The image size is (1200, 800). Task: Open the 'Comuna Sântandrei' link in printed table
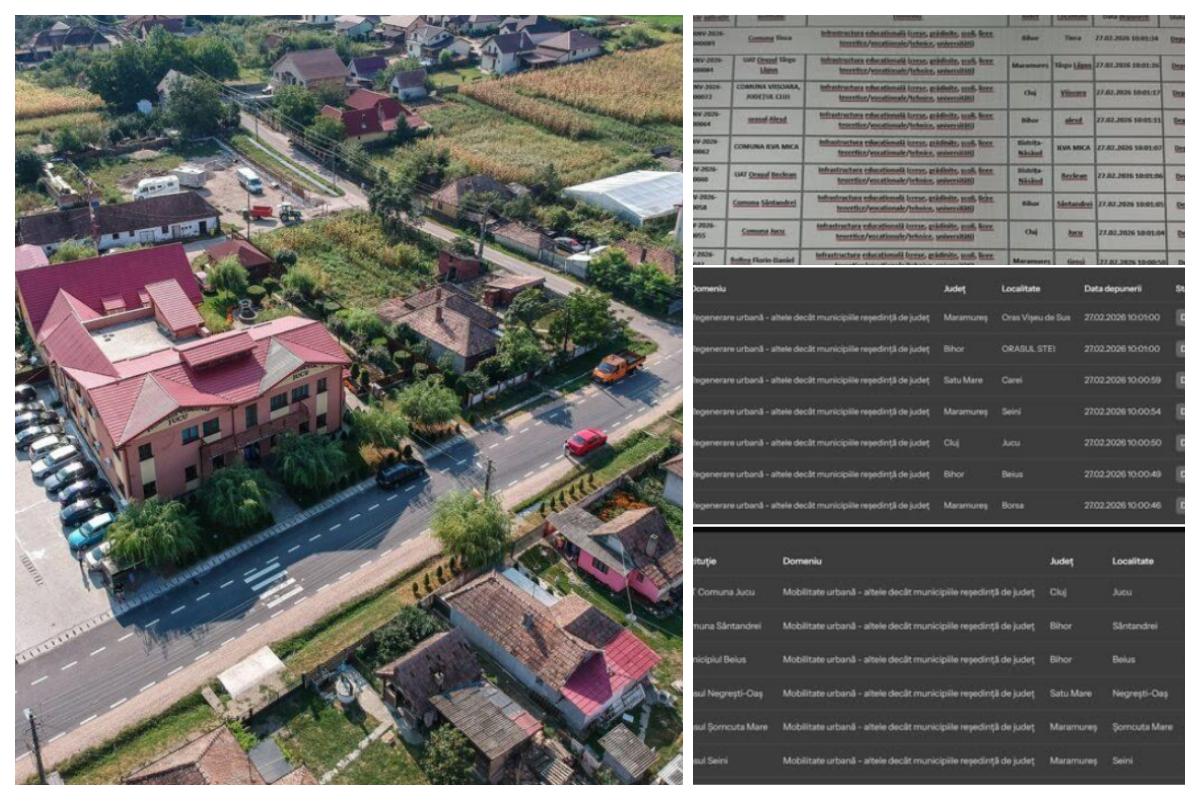(764, 203)
